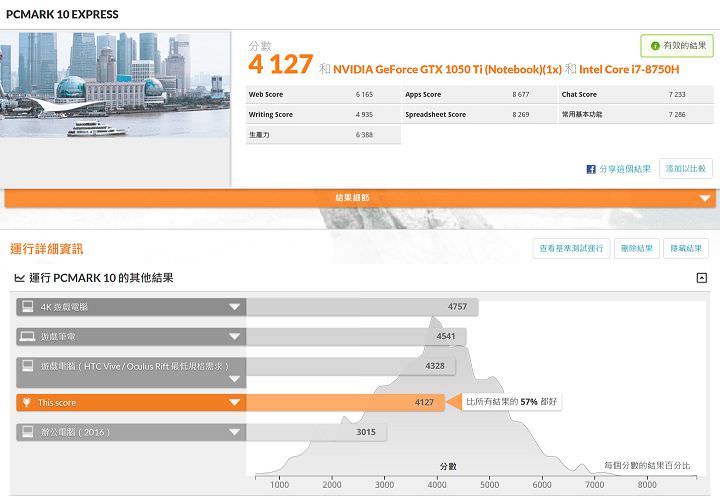Image resolution: width=720 pixels, height=501 pixels.
Task: Click the PC icon beside 辦公電腦 (2016)
Action: tap(26, 433)
